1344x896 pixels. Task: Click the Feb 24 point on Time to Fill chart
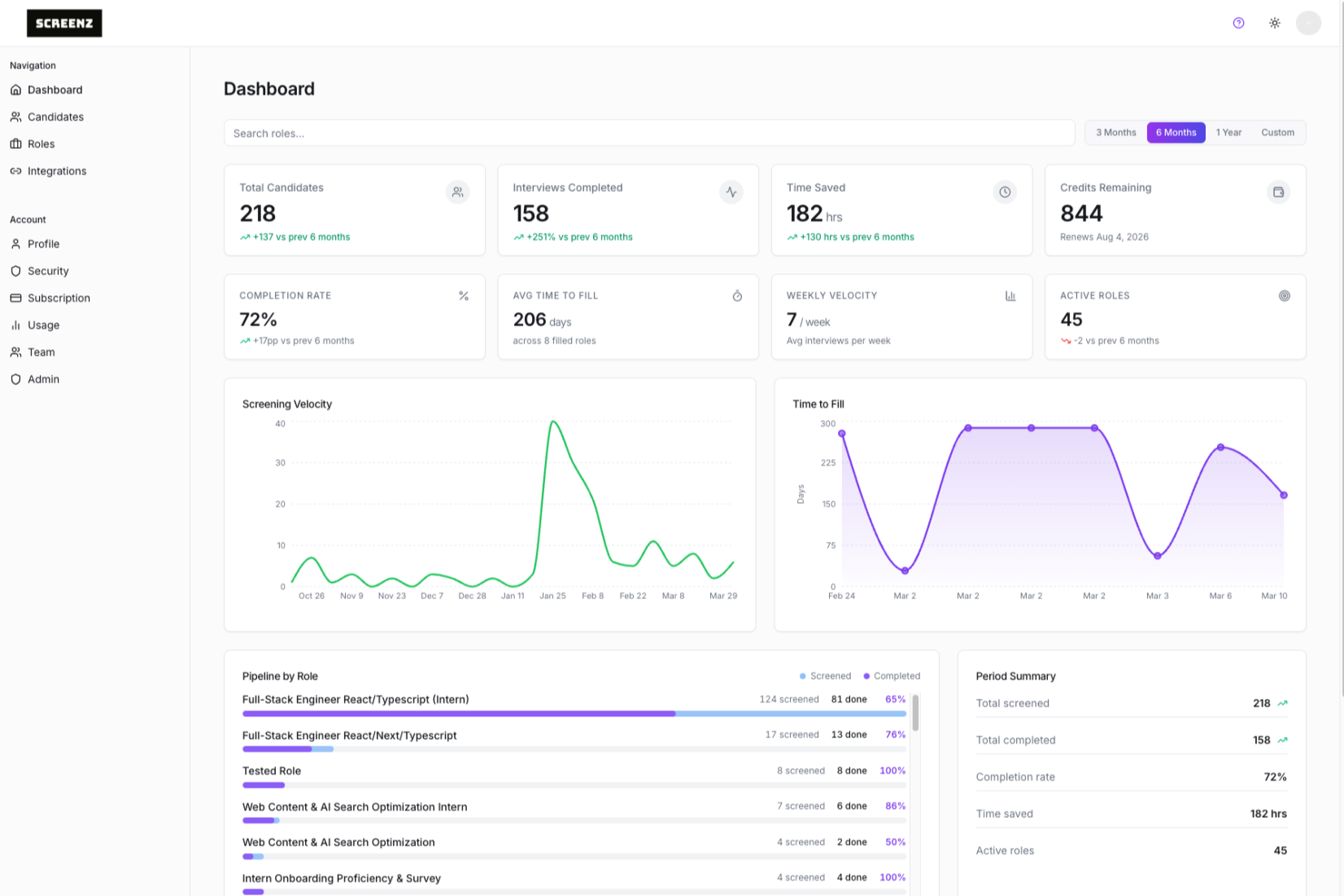tap(842, 434)
